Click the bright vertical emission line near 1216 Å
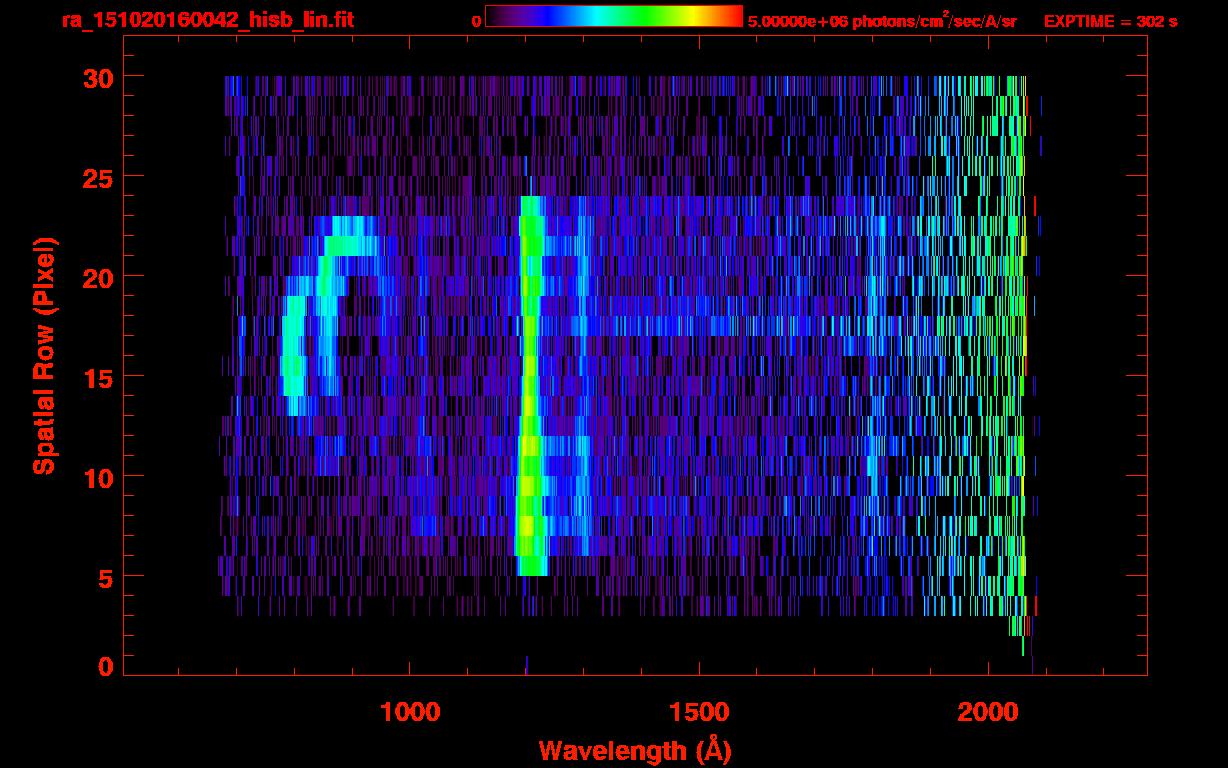Screen dimensions: 1228x768 pos(530,386)
